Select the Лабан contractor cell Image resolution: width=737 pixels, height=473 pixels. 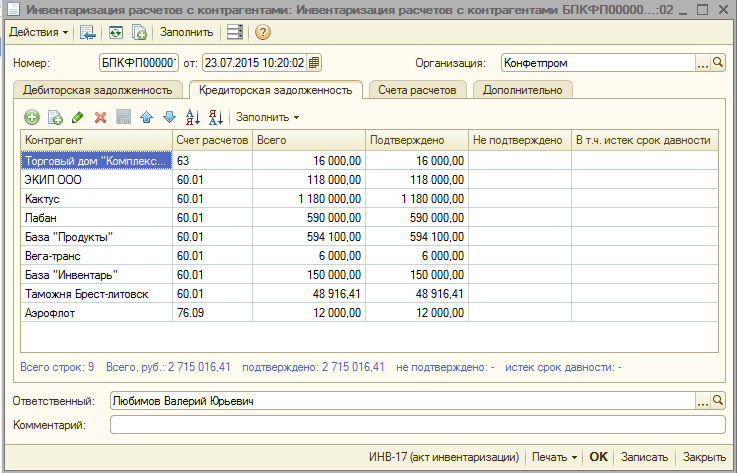97,218
